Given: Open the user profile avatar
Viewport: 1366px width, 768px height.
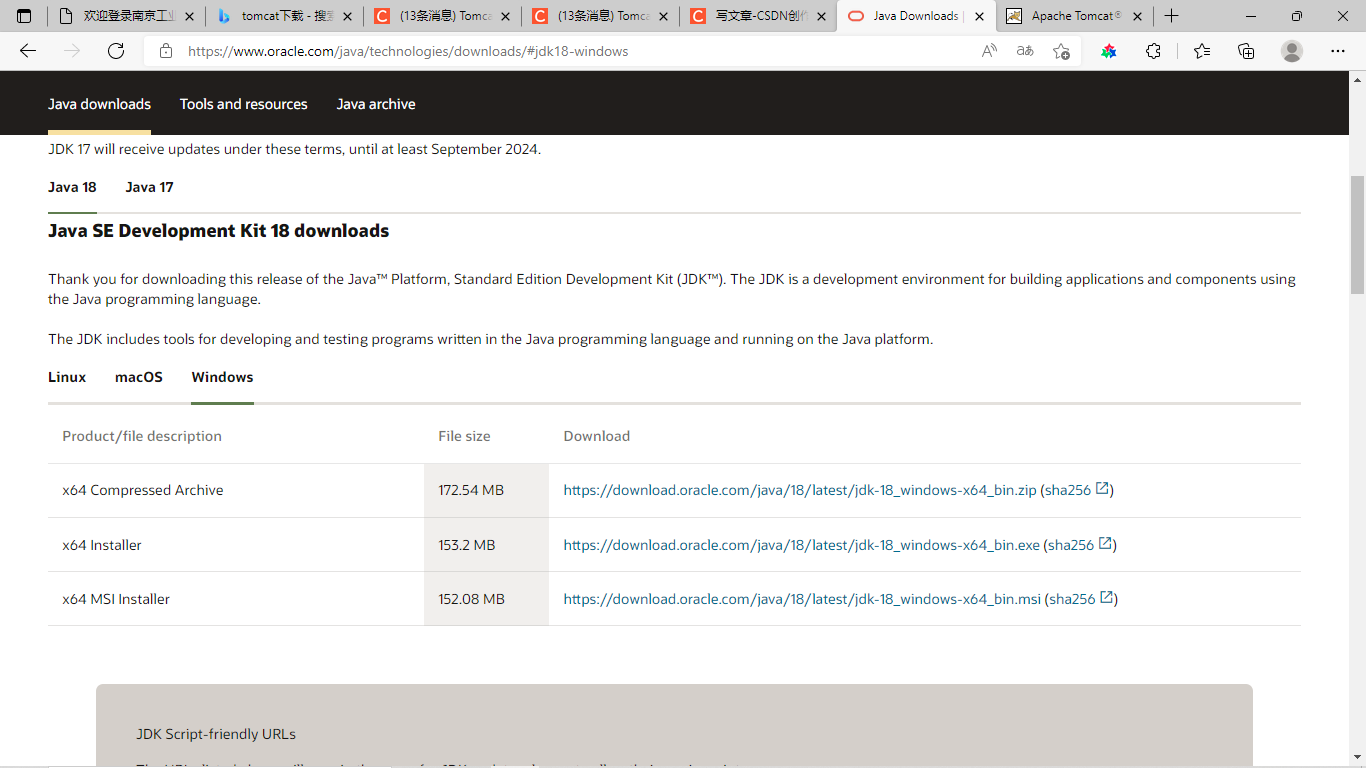Looking at the screenshot, I should point(1292,51).
